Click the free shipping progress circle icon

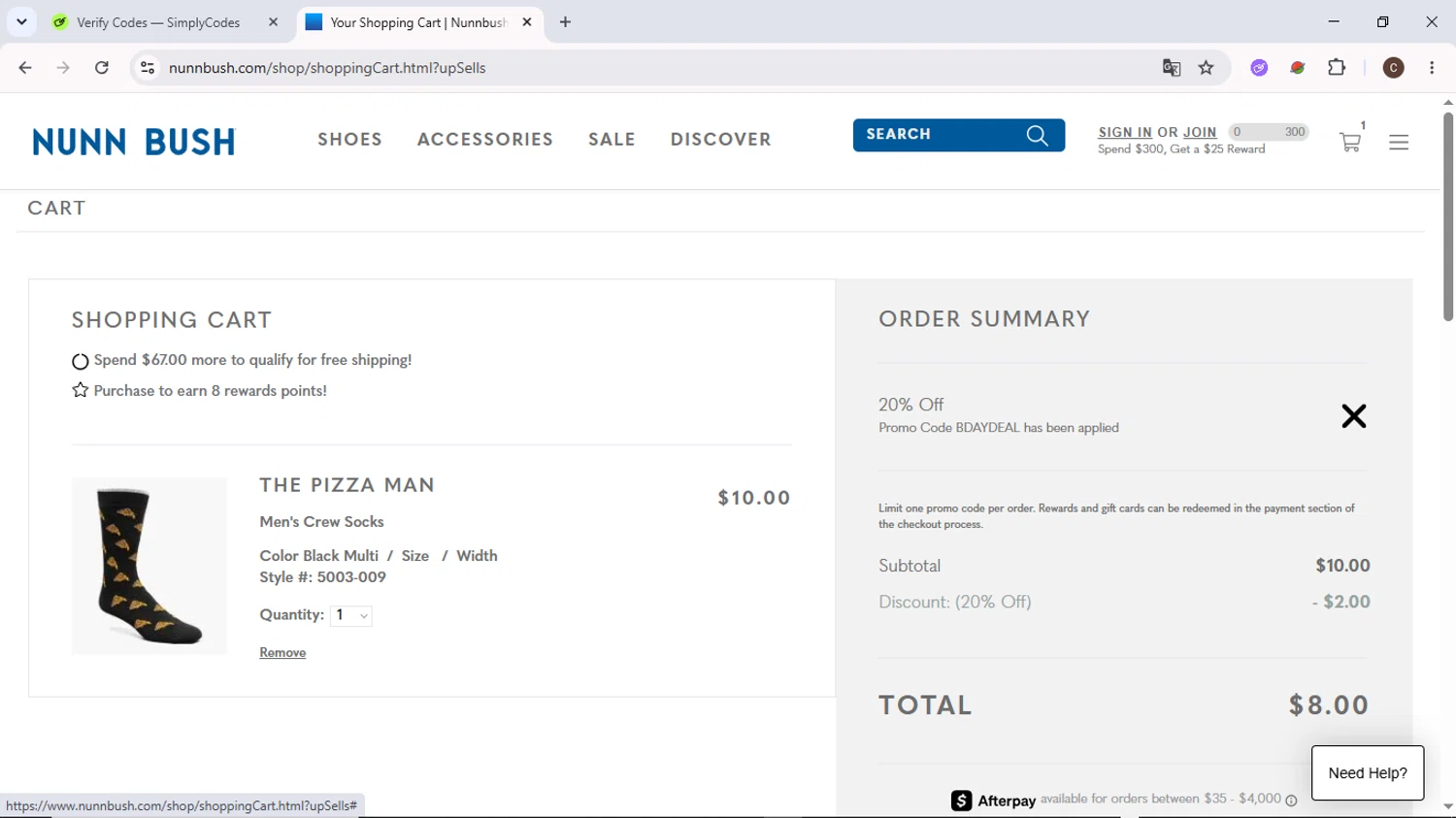coord(81,361)
